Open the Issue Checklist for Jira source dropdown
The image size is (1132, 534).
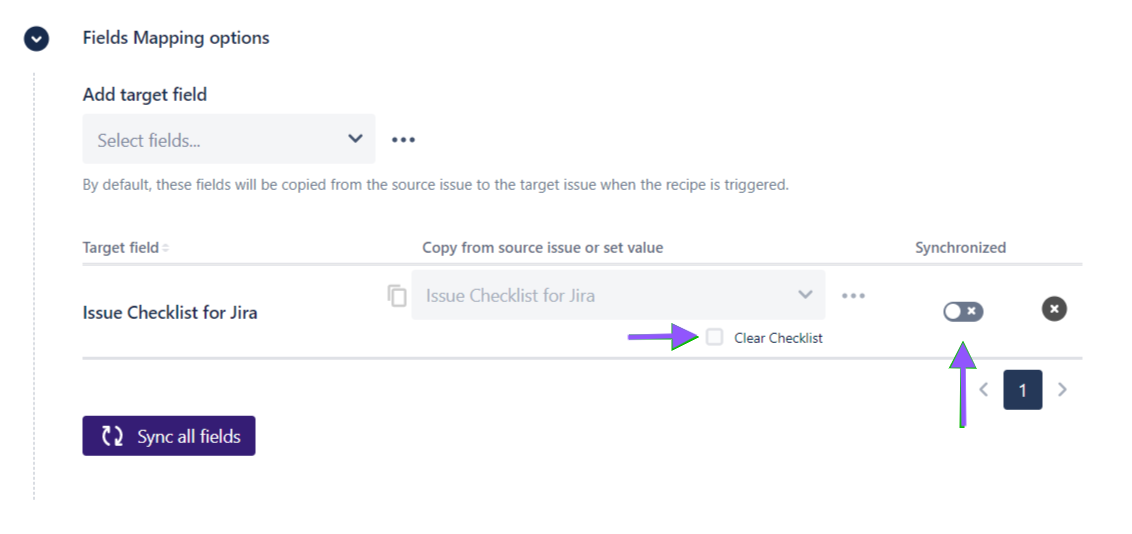[618, 295]
